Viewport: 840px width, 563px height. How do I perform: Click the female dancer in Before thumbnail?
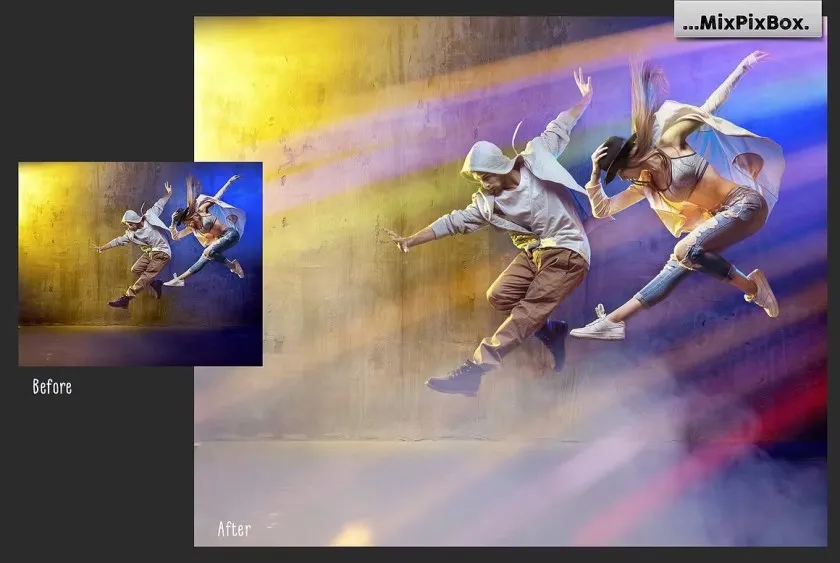[x=208, y=235]
